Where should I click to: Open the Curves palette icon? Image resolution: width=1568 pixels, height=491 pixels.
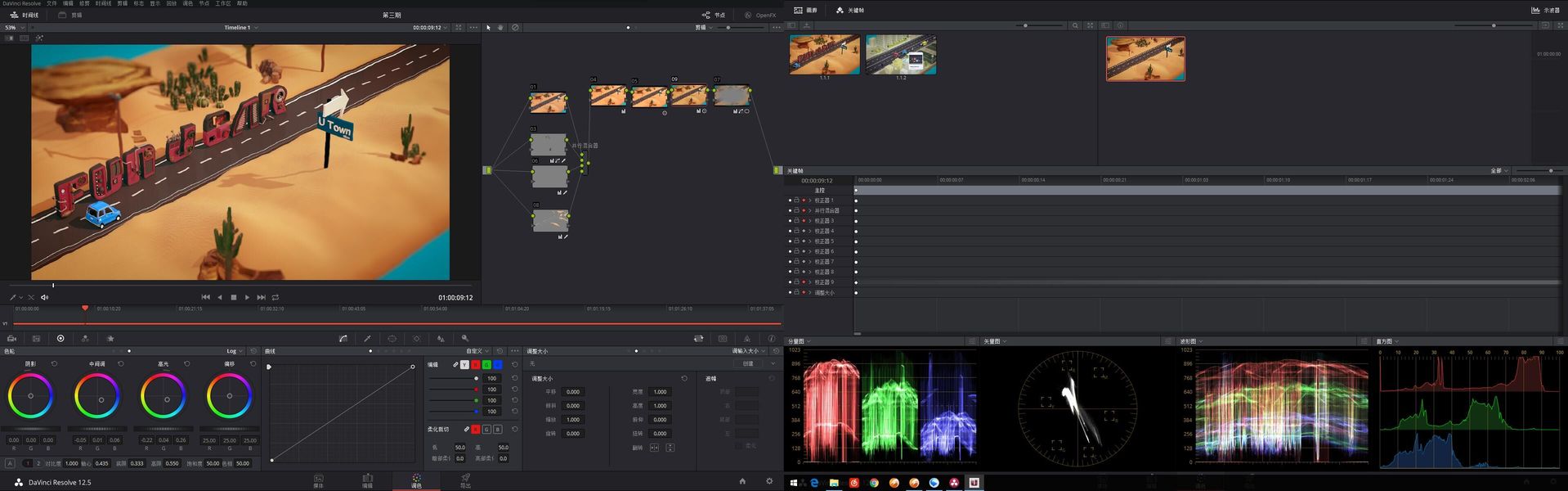coord(343,338)
